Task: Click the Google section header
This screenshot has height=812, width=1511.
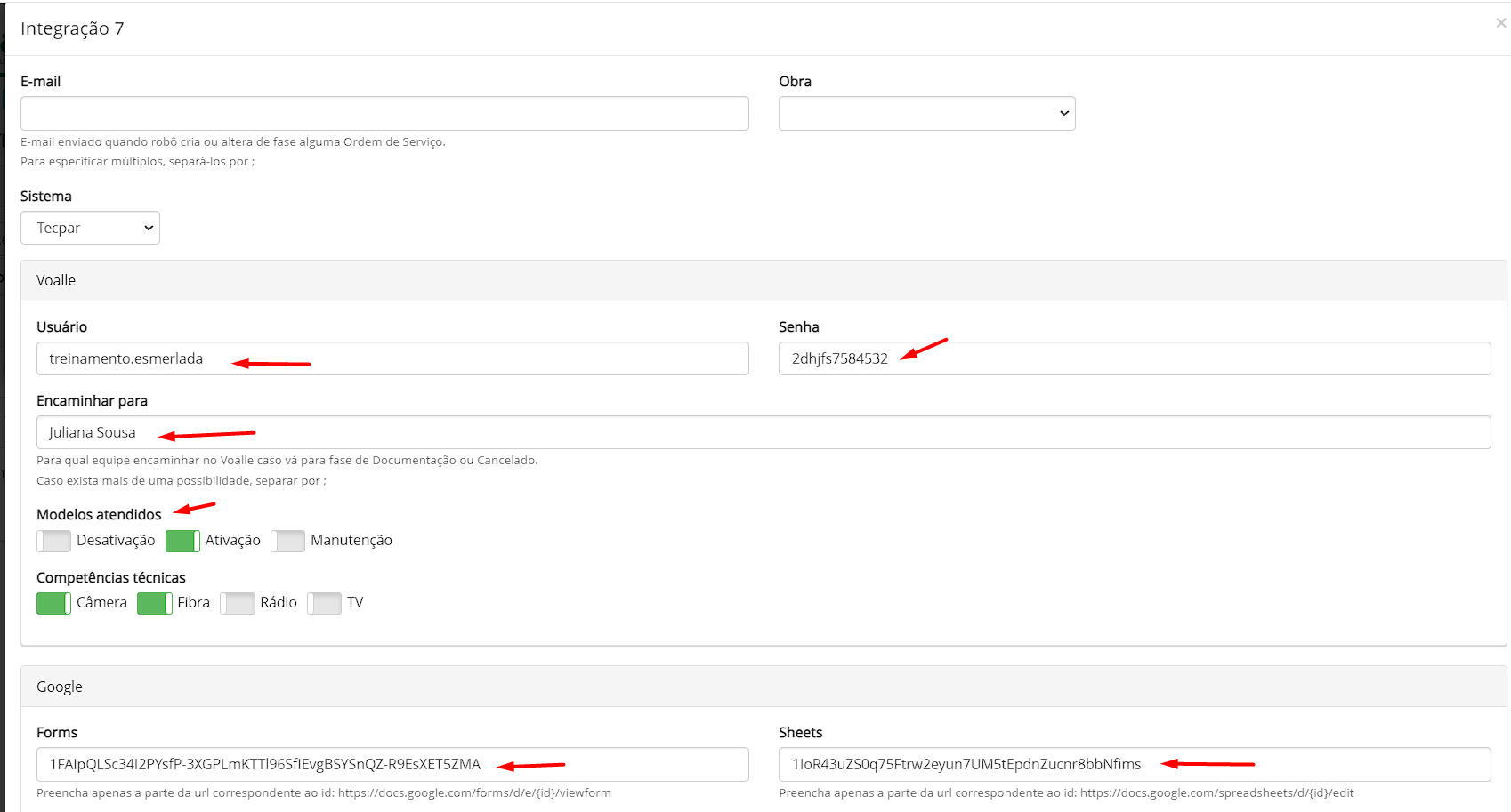Action: click(60, 687)
